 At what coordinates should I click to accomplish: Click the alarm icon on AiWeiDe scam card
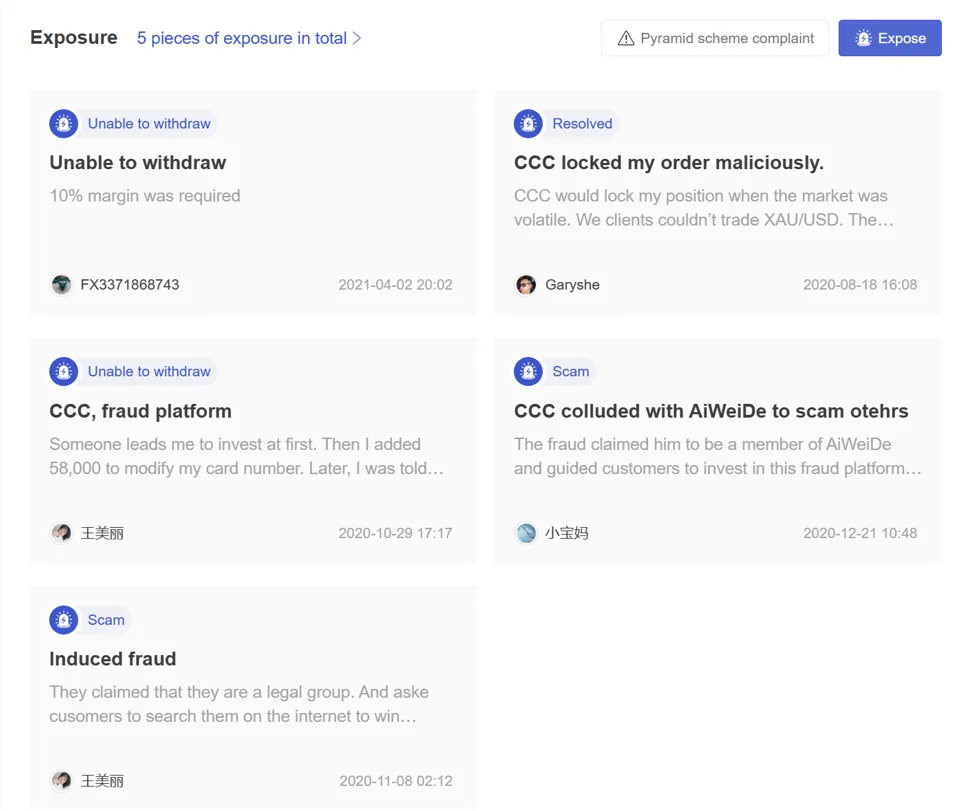[x=528, y=371]
